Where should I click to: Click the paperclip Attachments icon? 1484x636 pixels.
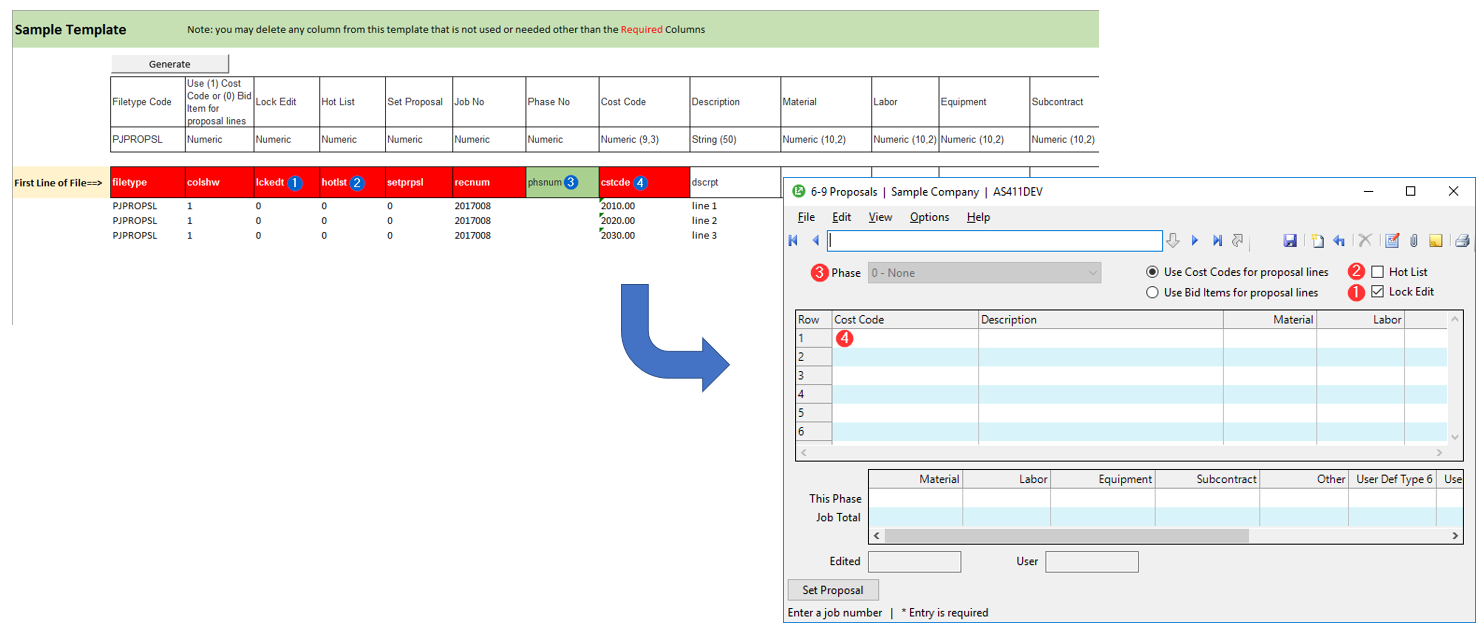coord(1414,241)
